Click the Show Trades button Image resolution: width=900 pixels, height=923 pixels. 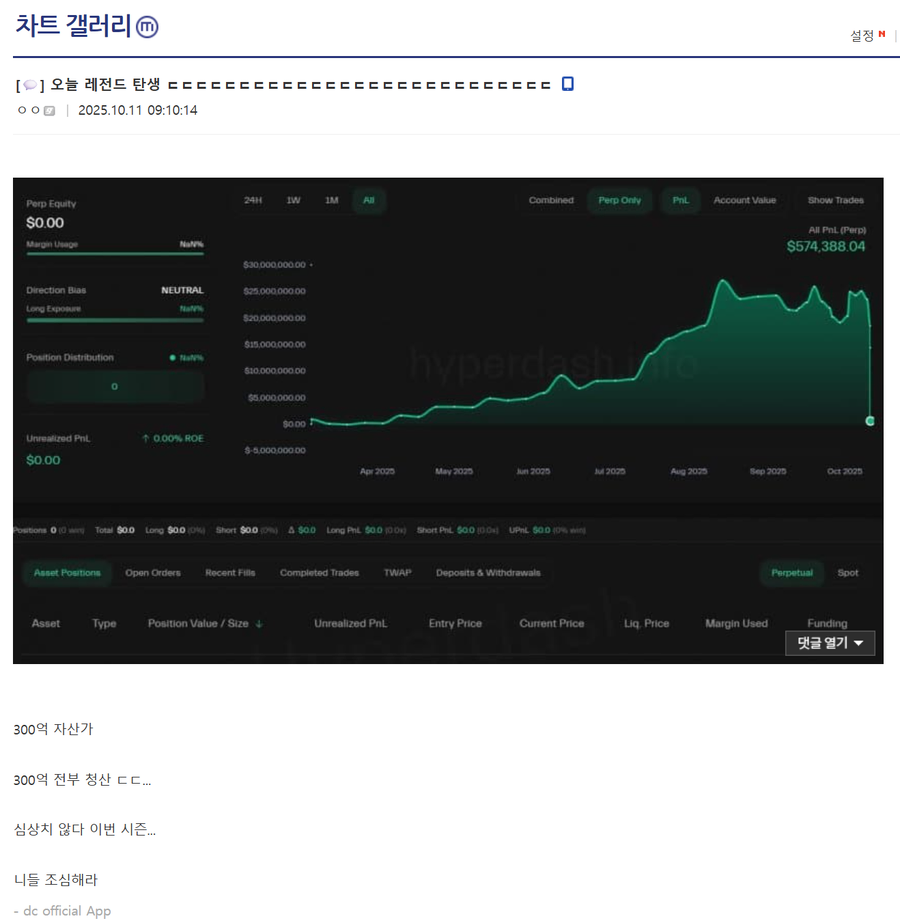pos(835,200)
